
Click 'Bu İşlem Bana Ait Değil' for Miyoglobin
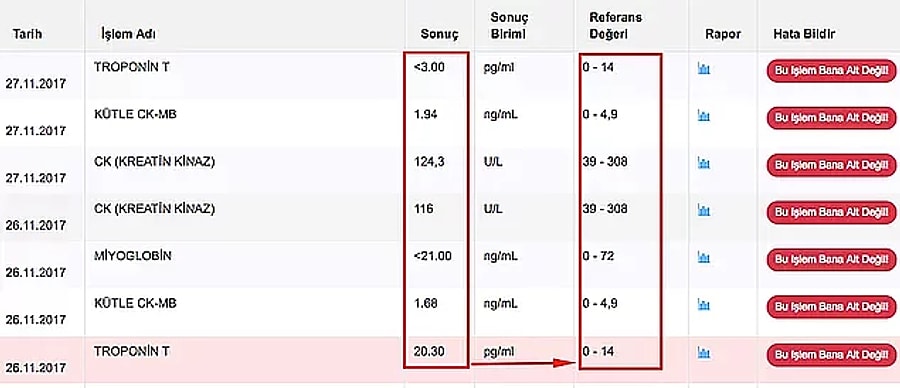click(831, 260)
